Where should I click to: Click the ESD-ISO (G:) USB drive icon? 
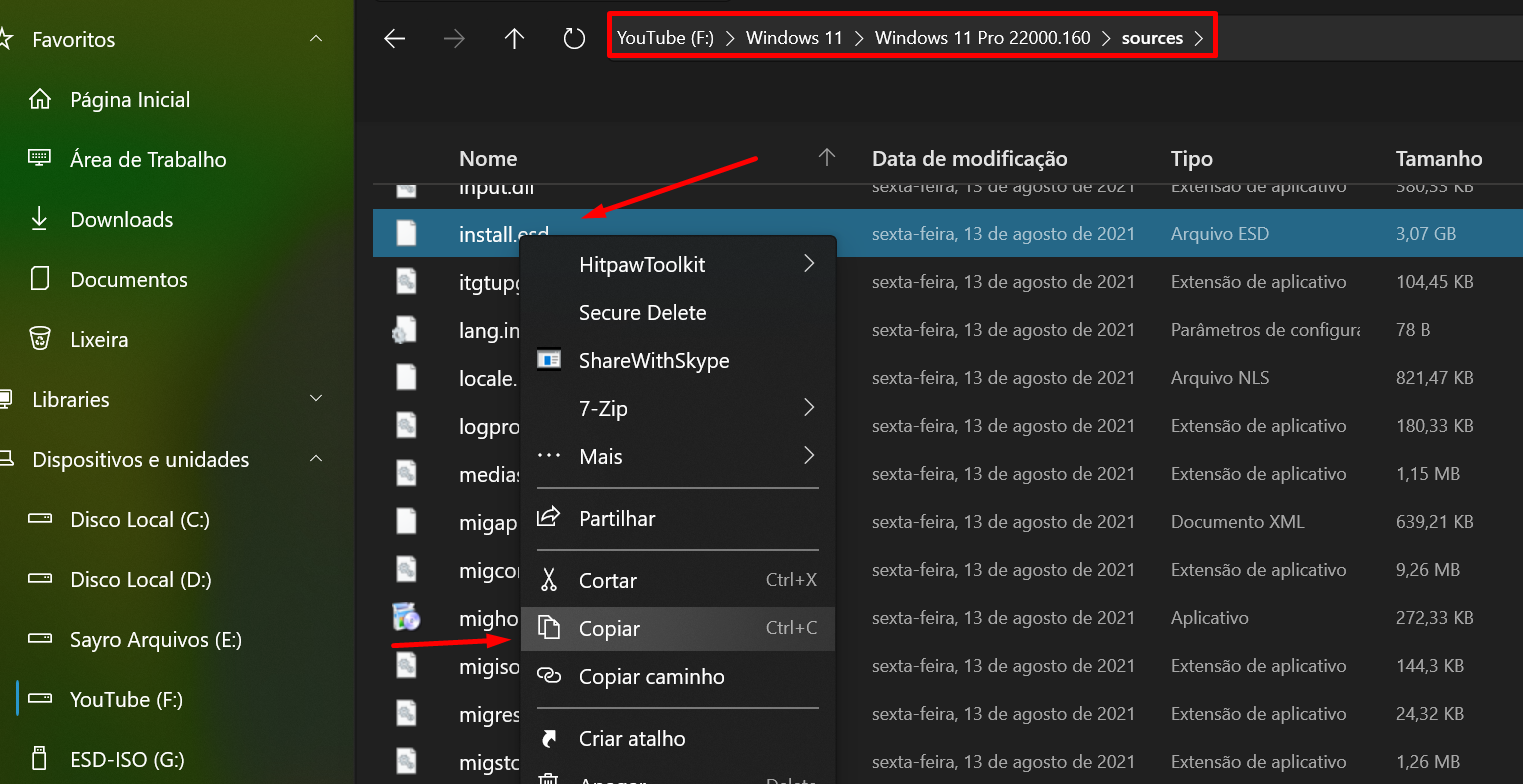[40, 759]
